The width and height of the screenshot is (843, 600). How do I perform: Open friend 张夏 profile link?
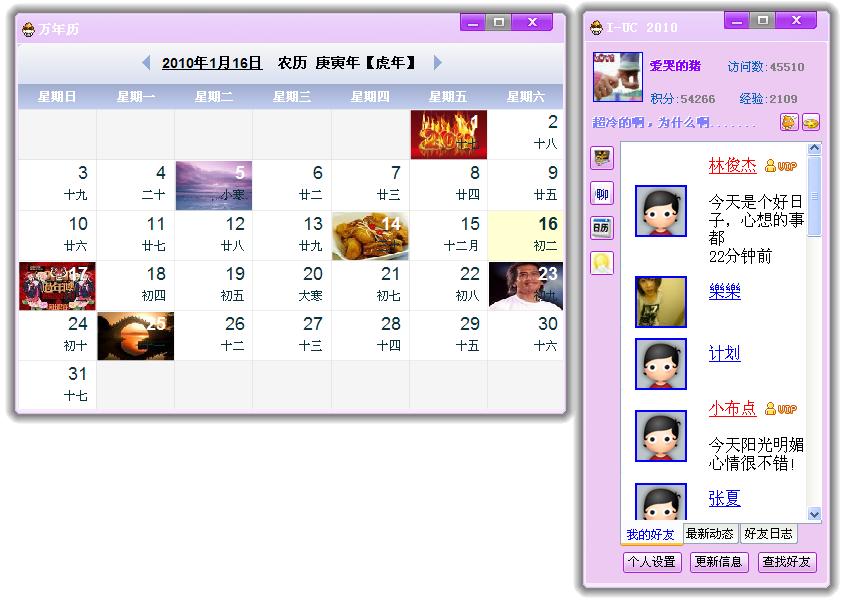tap(724, 498)
